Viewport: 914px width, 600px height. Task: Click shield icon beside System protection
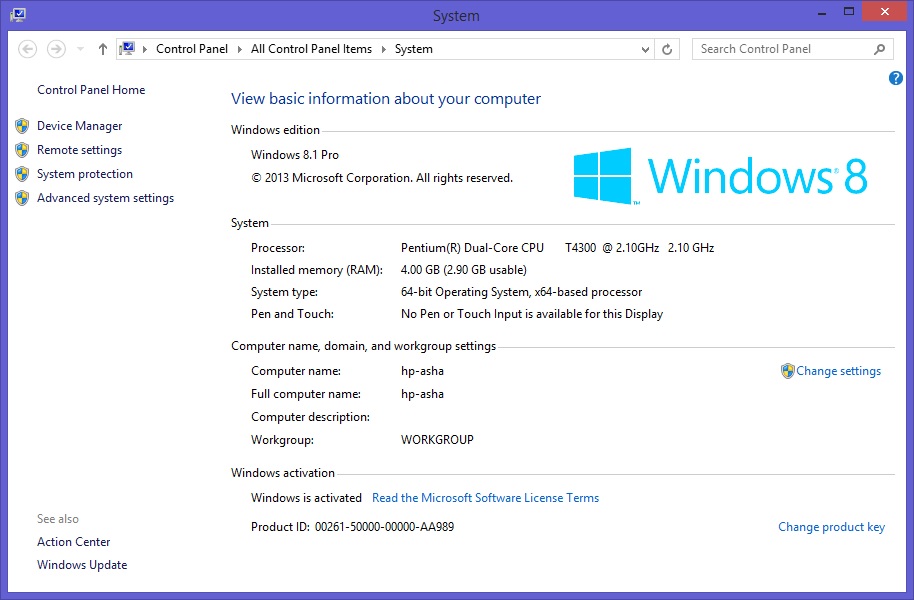[22, 174]
